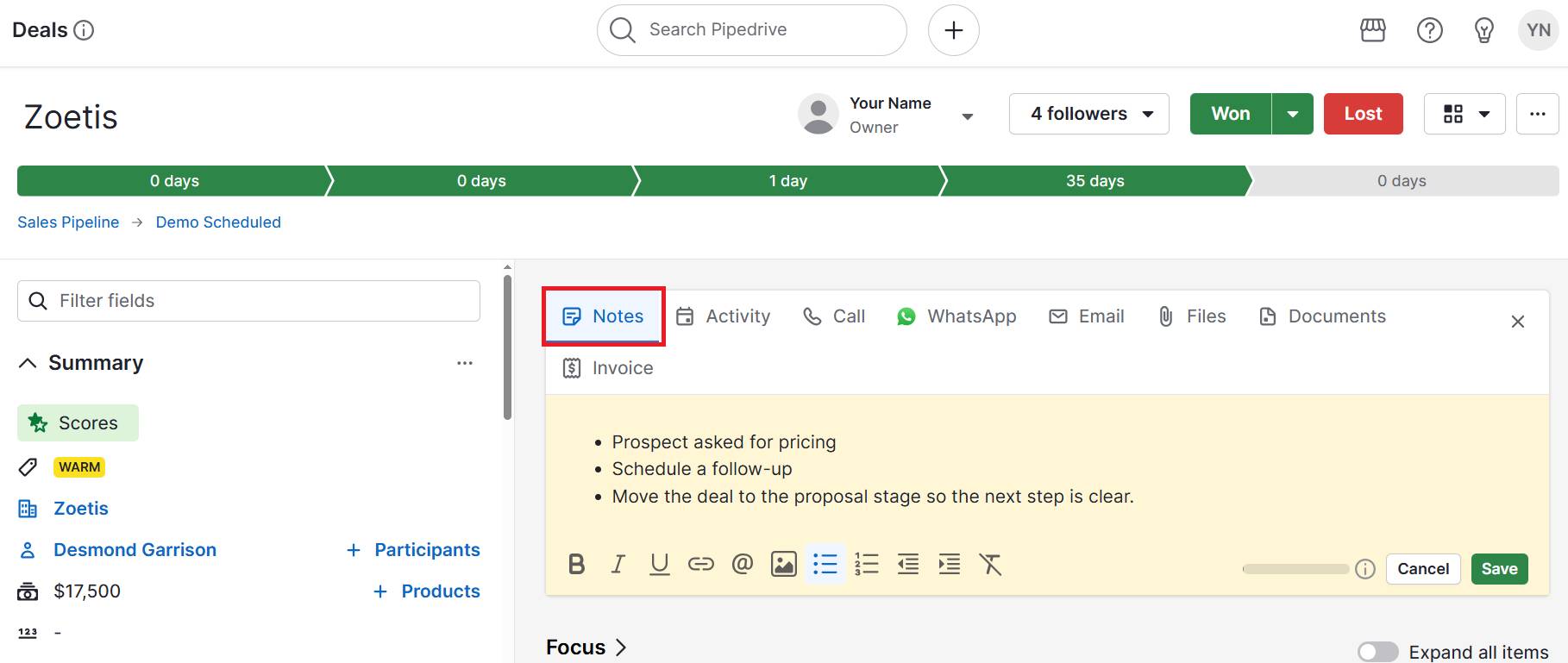Viewport: 1568px width, 663px height.
Task: Collapse the Summary section
Action: (x=28, y=363)
